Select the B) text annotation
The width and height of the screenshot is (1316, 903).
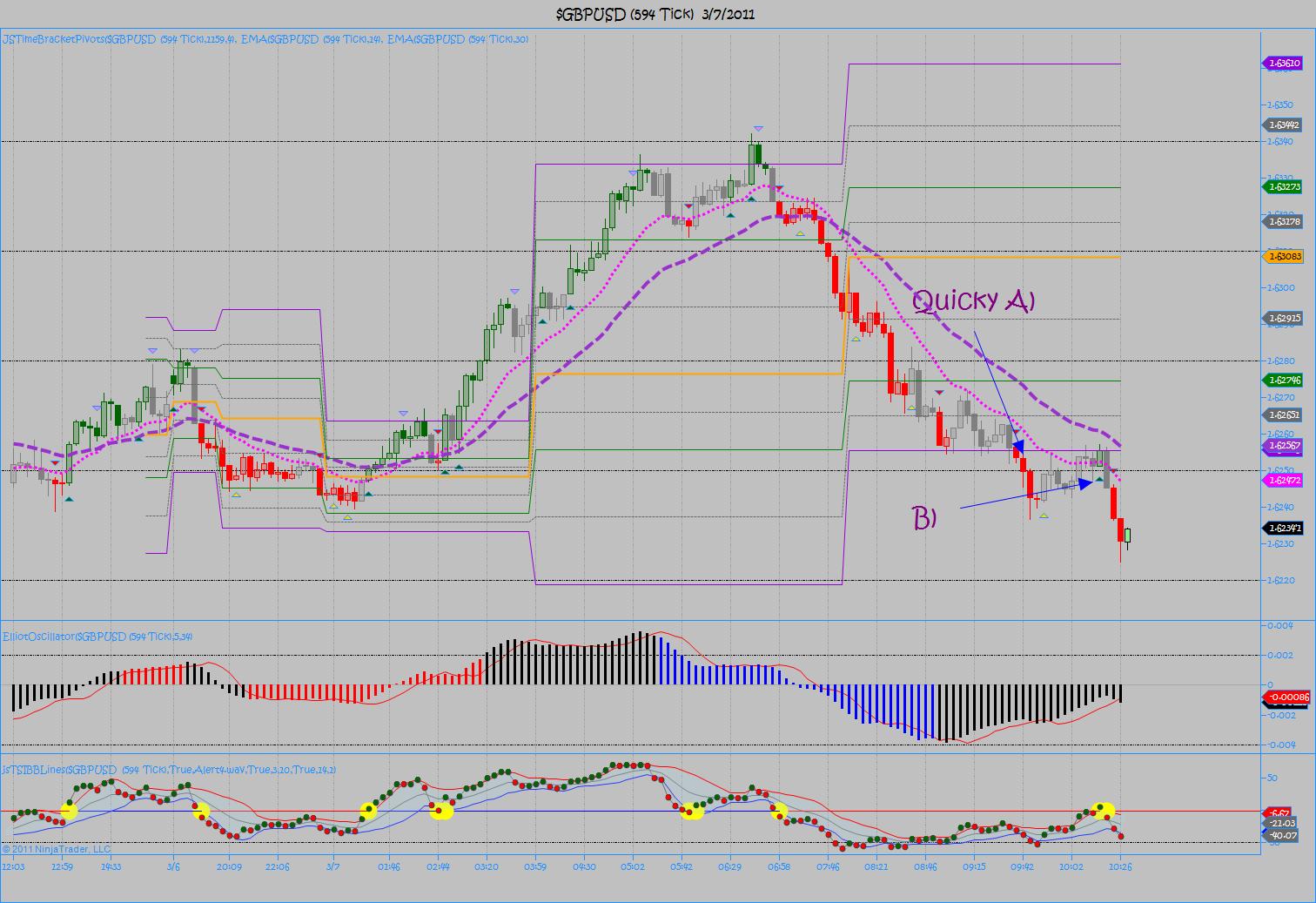[x=924, y=517]
